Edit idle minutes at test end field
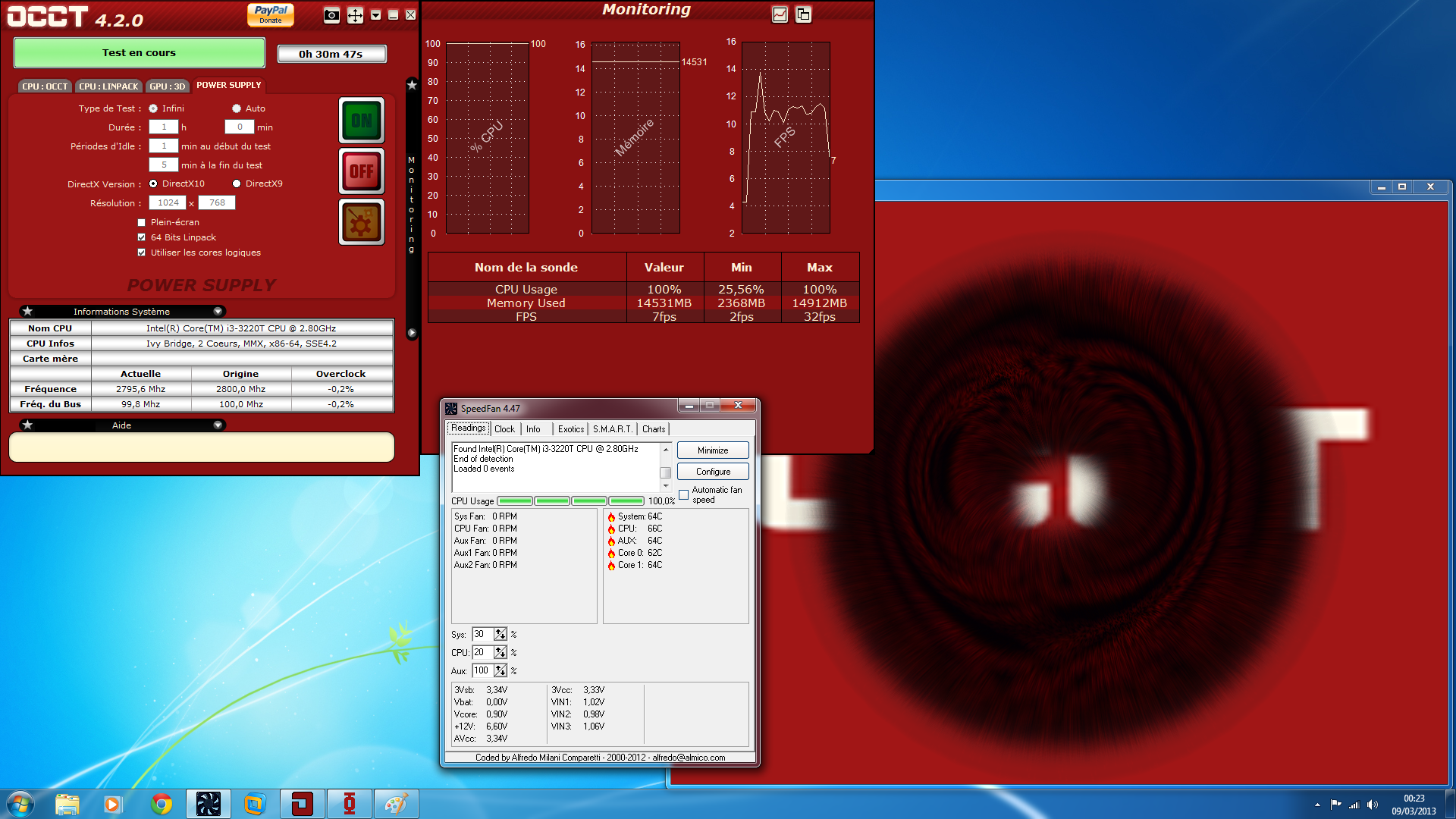The image size is (1456, 819). (164, 165)
